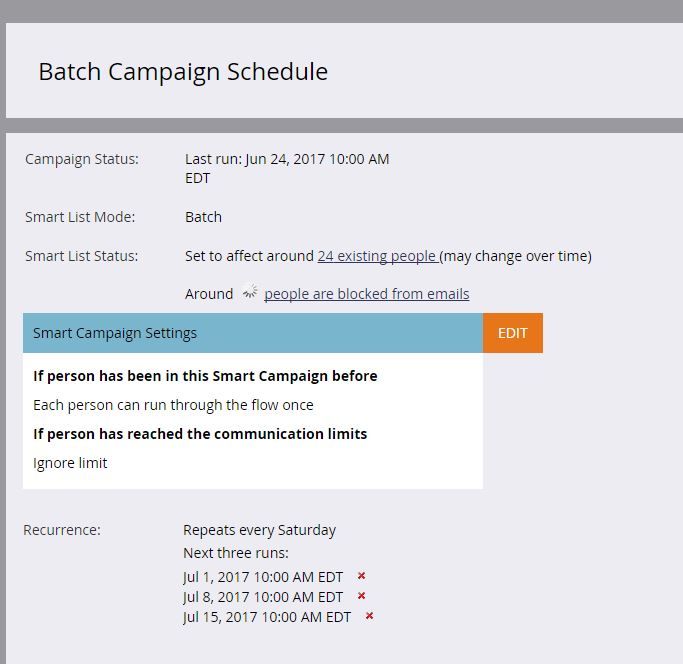
Task: Click the communication limits heading
Action: [200, 434]
